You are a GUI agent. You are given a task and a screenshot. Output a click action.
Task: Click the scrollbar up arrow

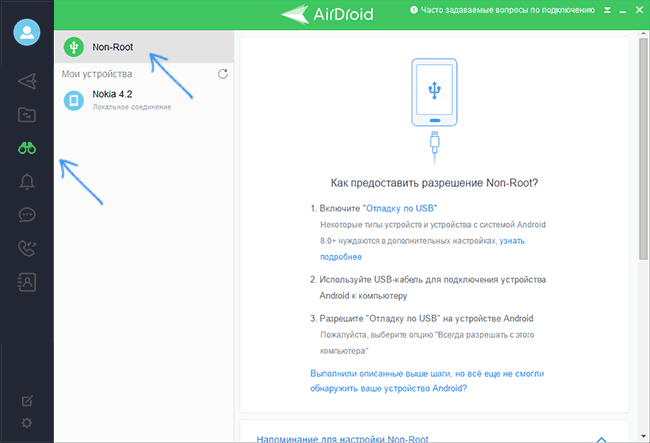pos(643,34)
